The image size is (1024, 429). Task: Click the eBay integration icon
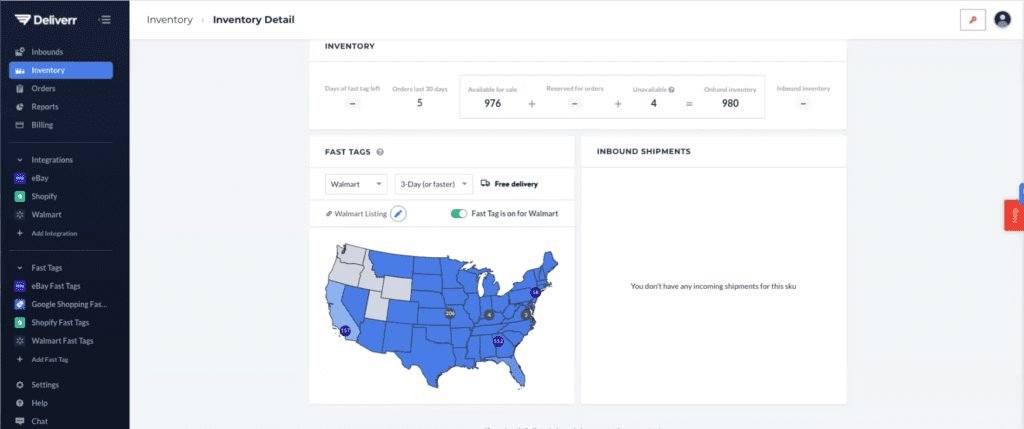tap(20, 178)
